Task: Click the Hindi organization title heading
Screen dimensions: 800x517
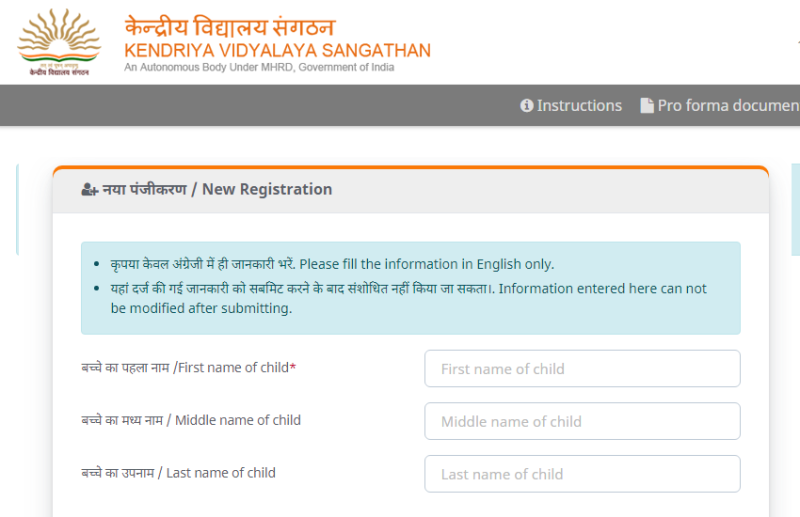Action: tap(229, 27)
